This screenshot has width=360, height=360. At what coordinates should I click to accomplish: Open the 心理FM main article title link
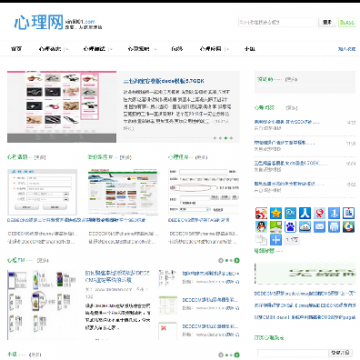(117, 276)
